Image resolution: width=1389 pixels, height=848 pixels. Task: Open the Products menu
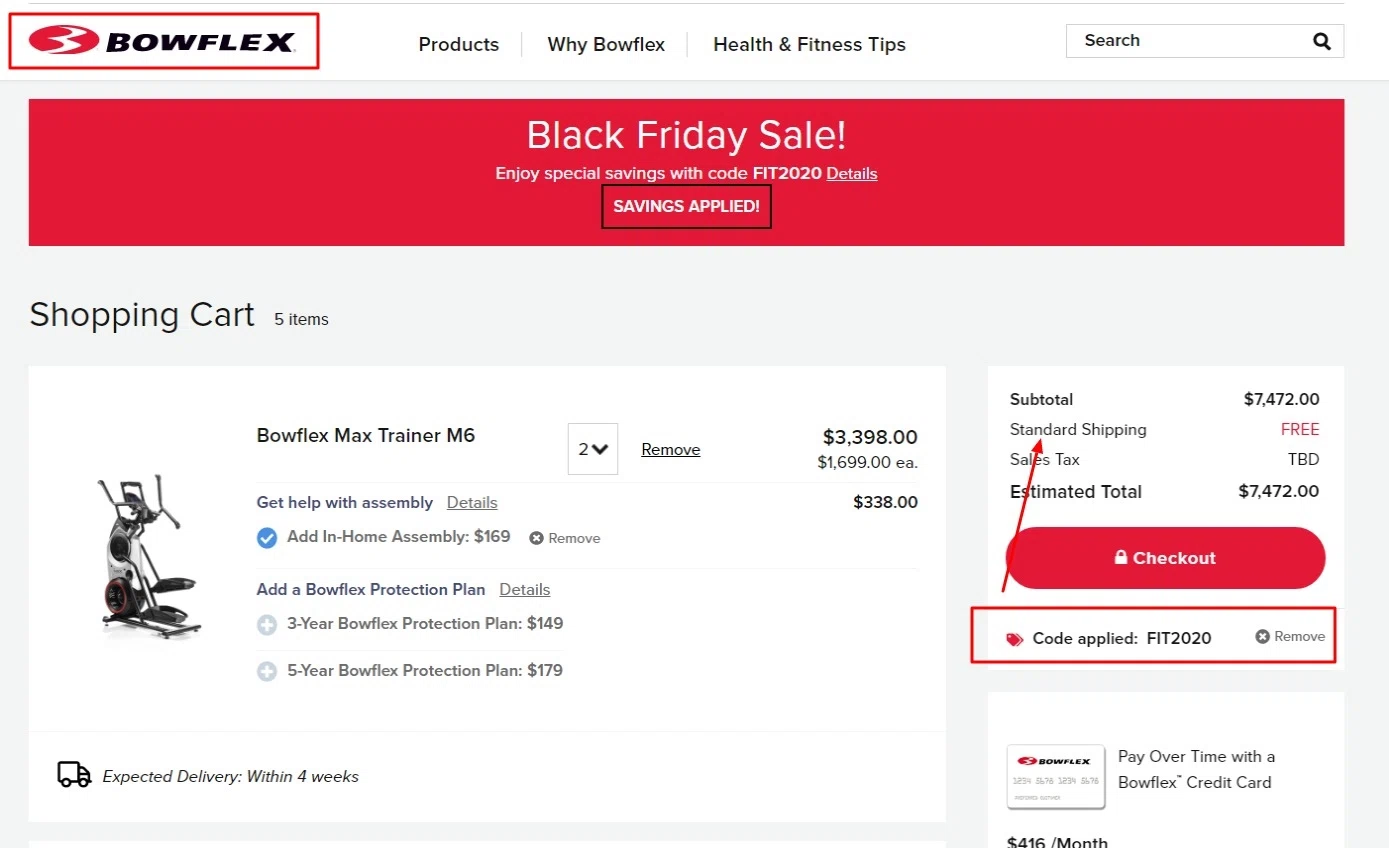pos(459,45)
